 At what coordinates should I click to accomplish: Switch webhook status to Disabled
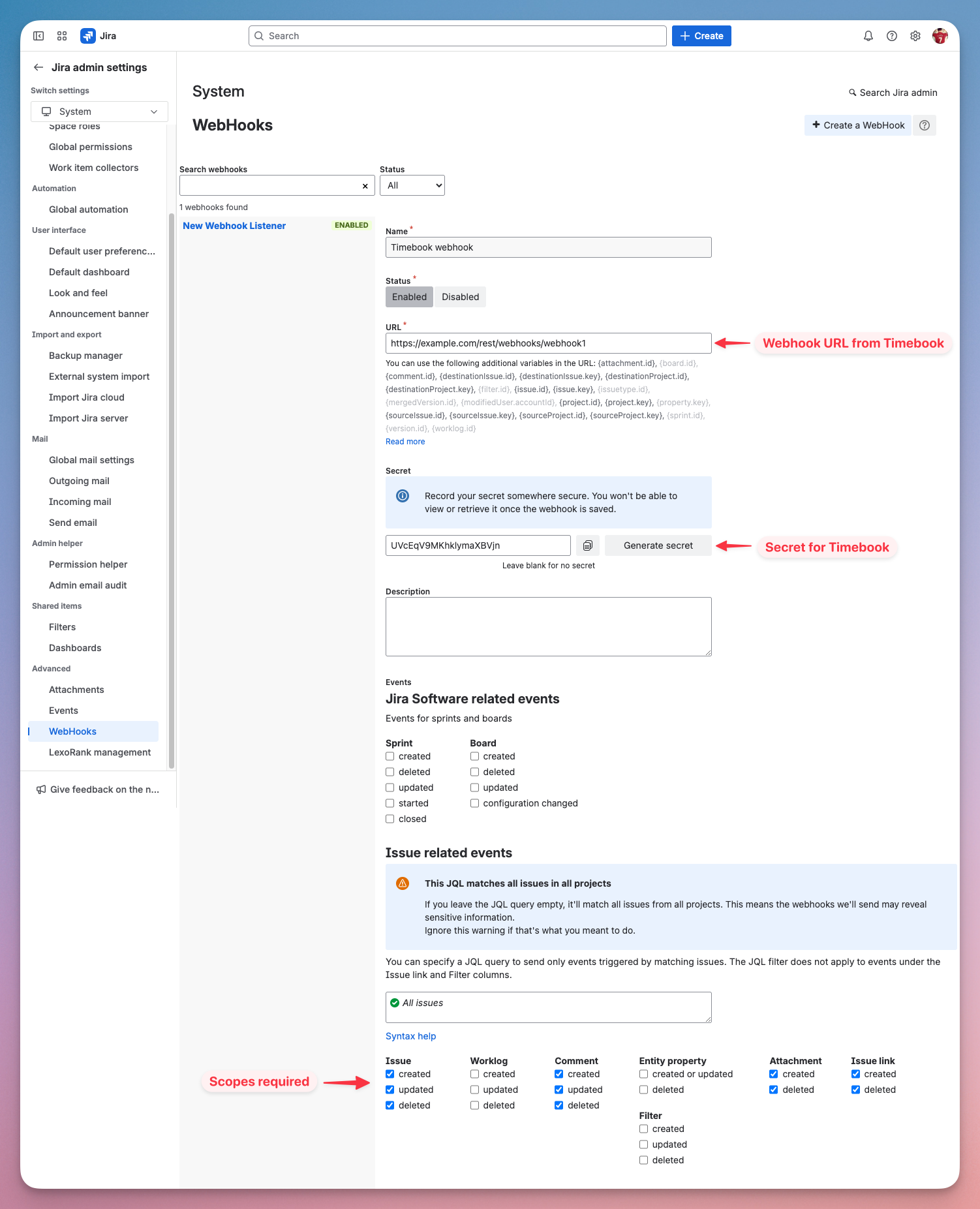coord(460,297)
